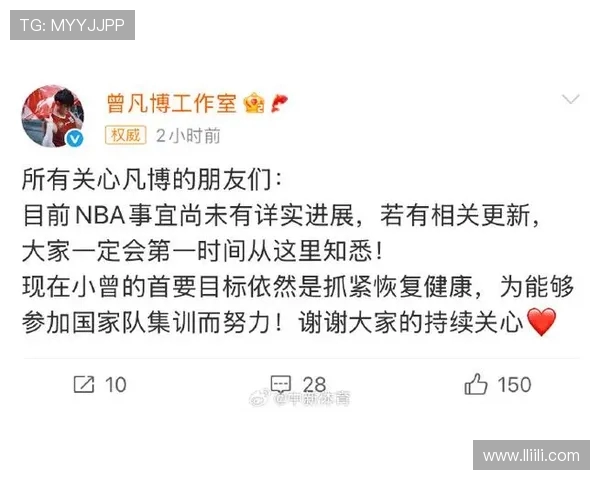Click the 2小时前 timestamp
Image resolution: width=600 pixels, height=480 pixels.
point(188,136)
